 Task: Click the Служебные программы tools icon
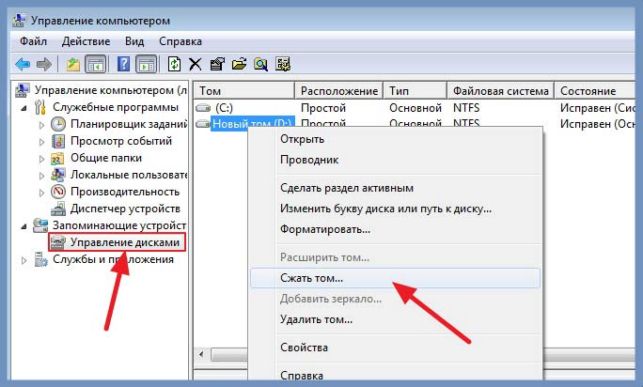(41, 107)
